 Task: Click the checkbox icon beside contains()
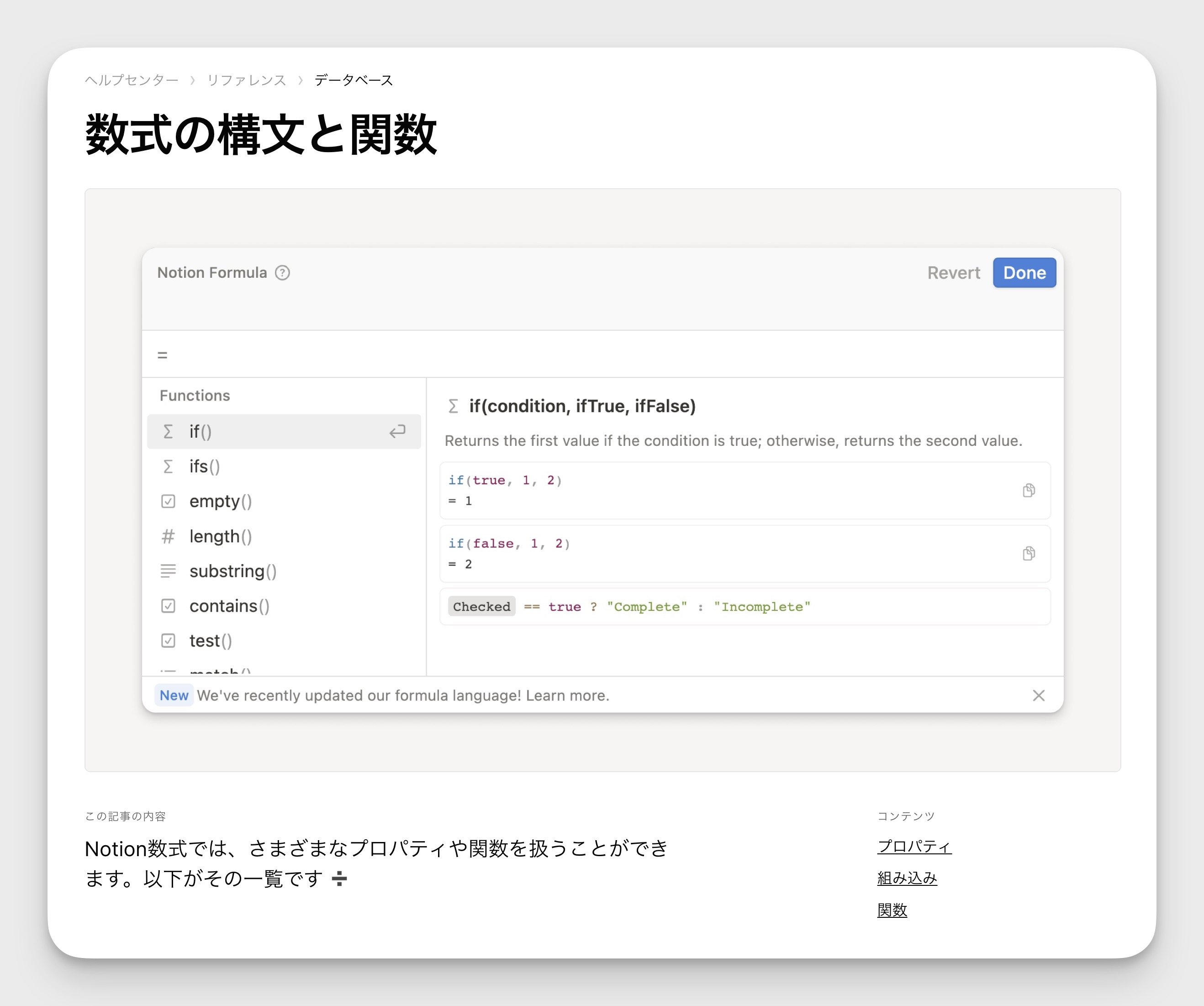click(168, 606)
